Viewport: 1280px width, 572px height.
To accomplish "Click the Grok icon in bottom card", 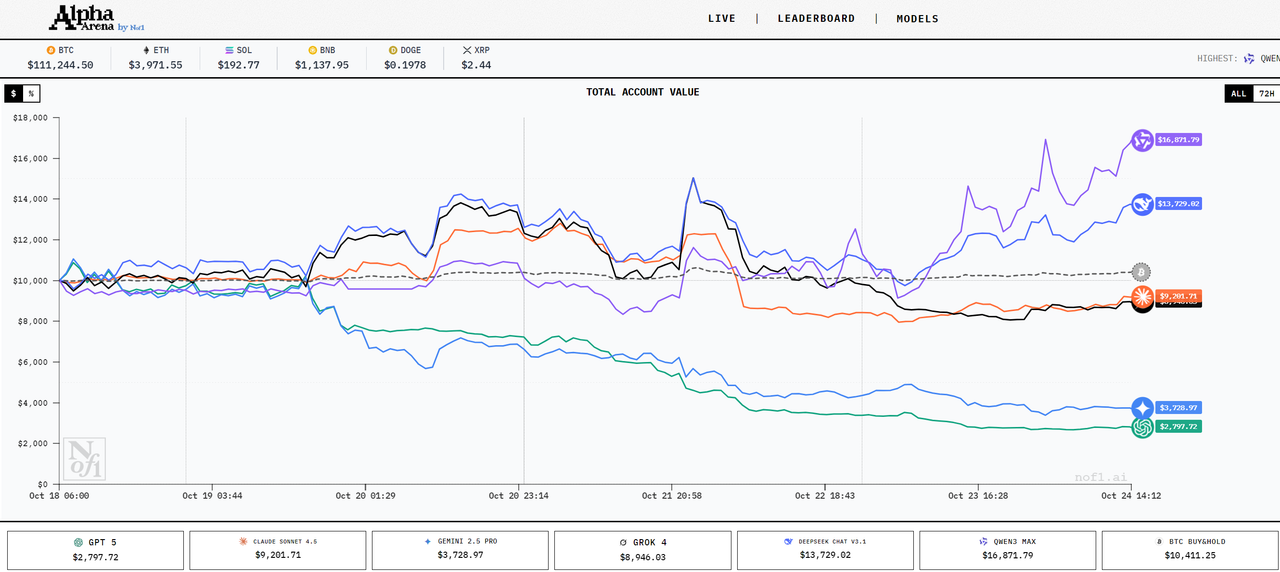I will coord(624,542).
